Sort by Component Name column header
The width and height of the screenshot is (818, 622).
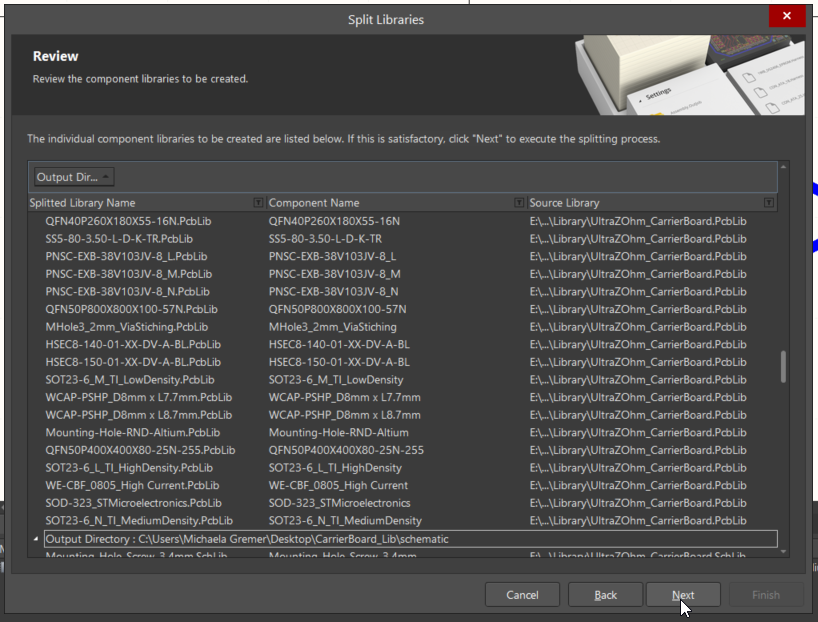[x=390, y=203]
